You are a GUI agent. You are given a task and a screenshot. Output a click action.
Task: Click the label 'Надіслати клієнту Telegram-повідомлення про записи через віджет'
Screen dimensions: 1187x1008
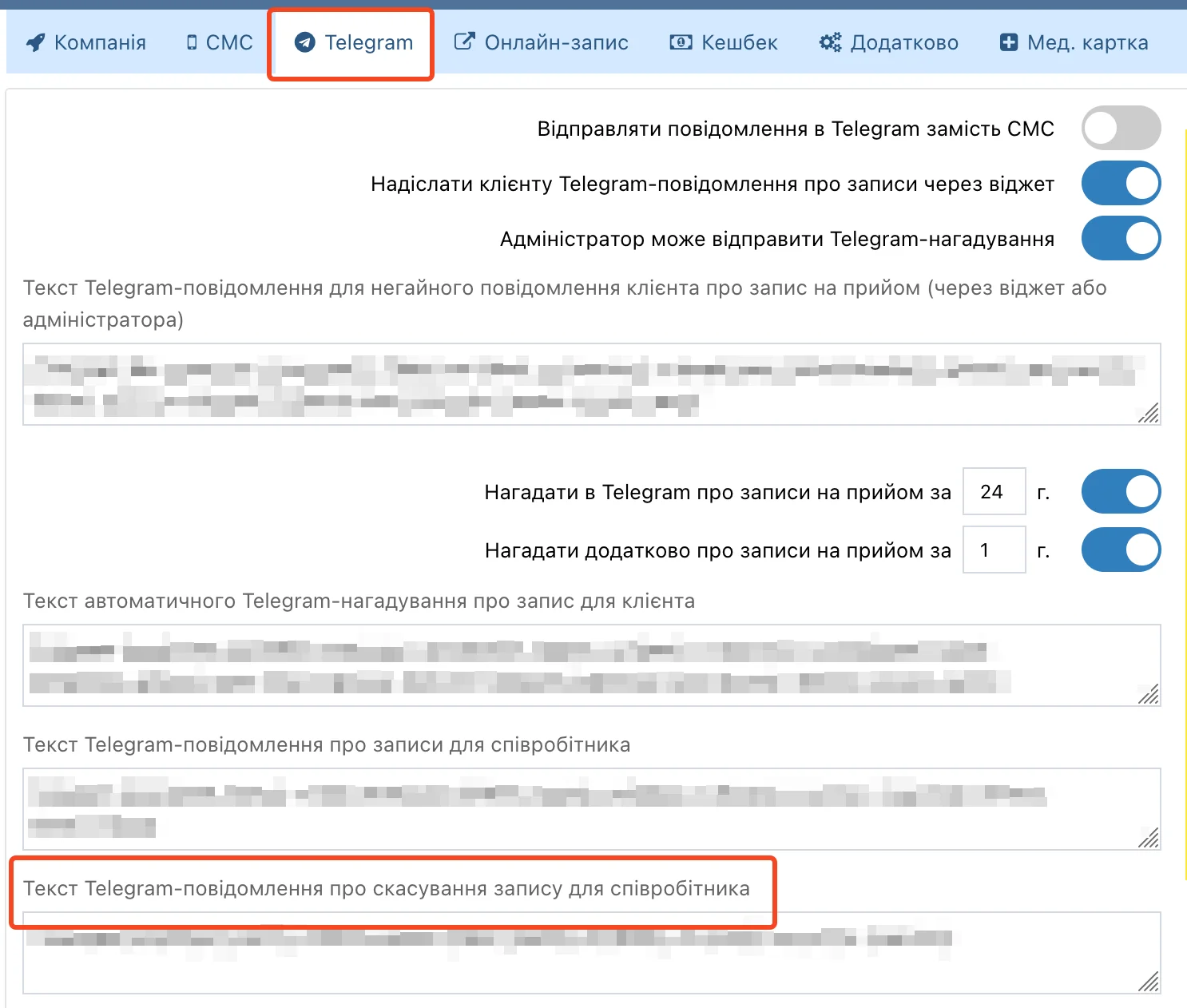(713, 184)
